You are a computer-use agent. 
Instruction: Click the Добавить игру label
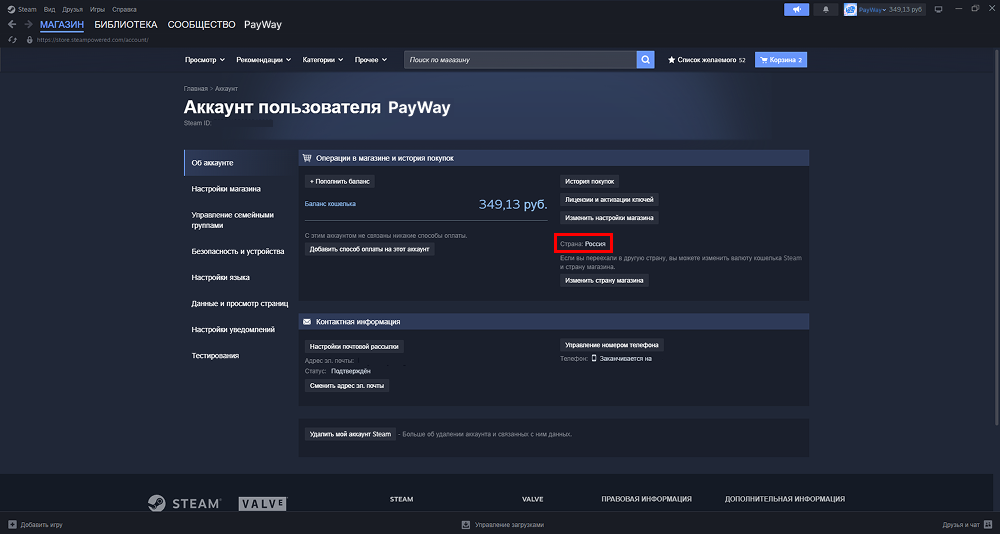click(x=41, y=524)
